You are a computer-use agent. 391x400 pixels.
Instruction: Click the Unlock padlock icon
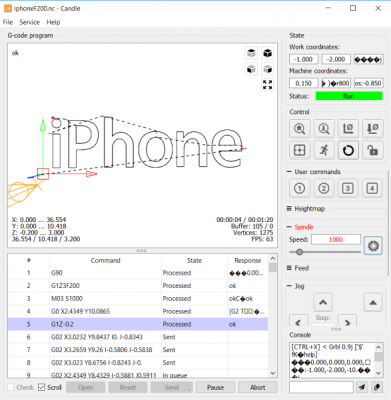pos(372,150)
